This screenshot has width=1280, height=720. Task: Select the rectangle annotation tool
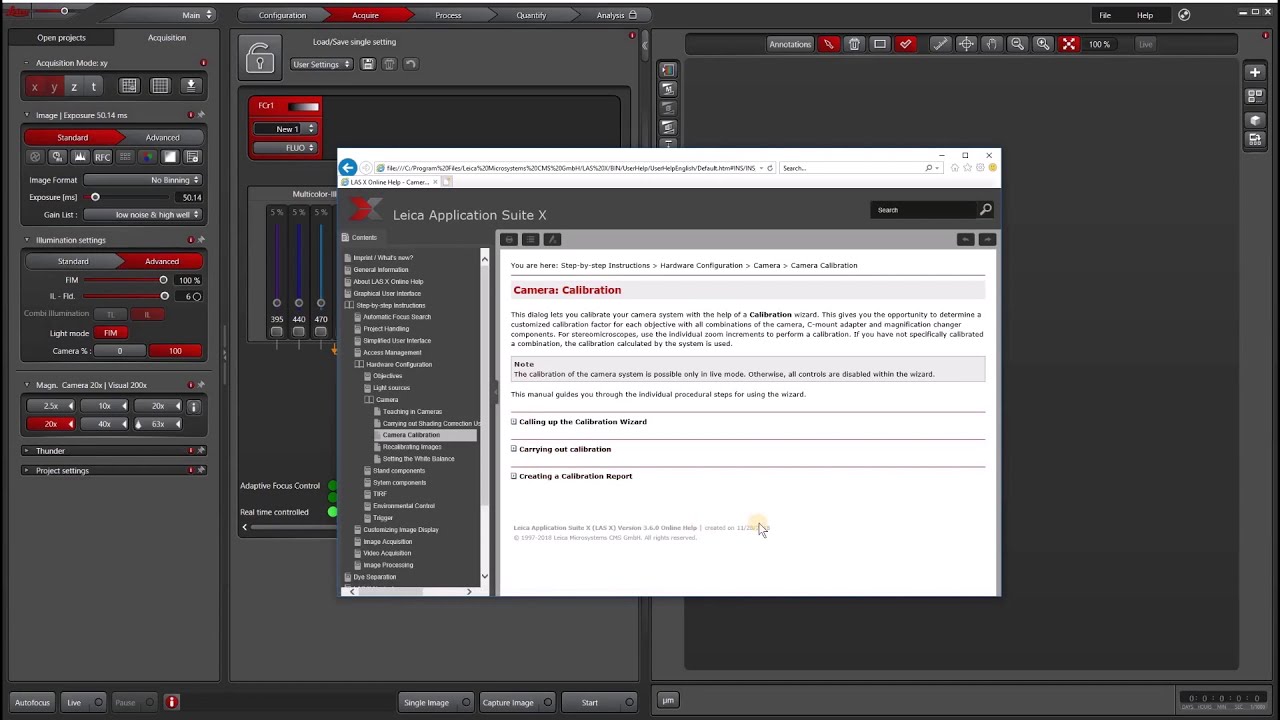pos(880,44)
